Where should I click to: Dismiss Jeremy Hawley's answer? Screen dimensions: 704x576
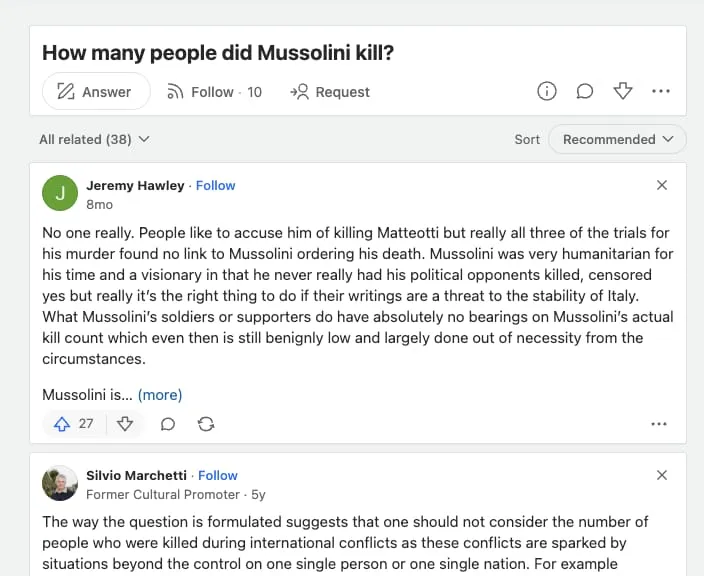[661, 185]
